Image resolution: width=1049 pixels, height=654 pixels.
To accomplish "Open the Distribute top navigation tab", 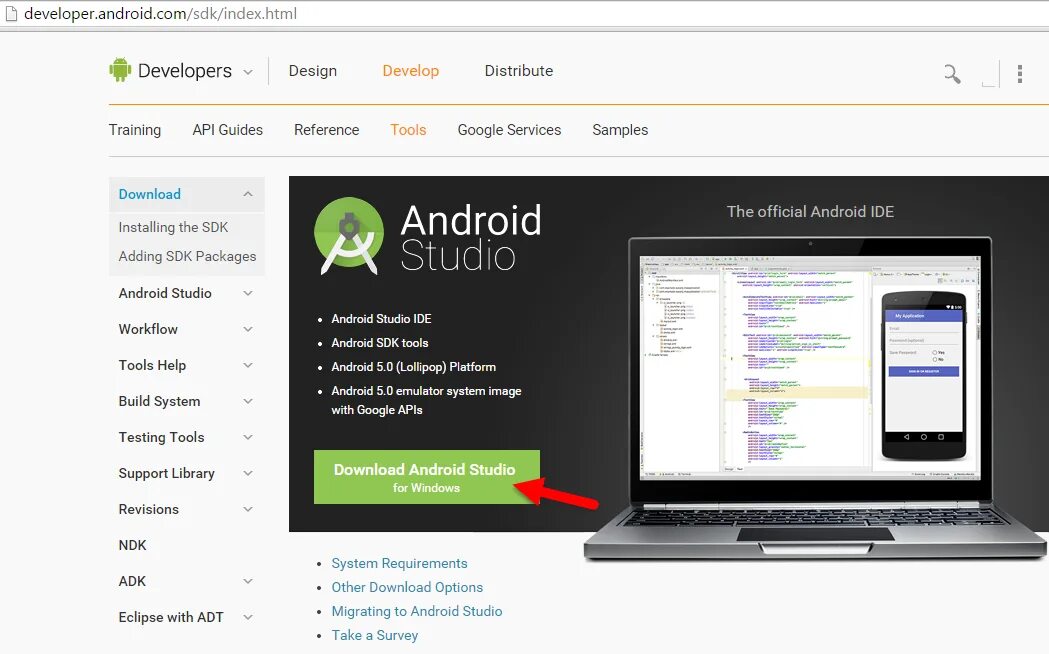I will click(518, 71).
